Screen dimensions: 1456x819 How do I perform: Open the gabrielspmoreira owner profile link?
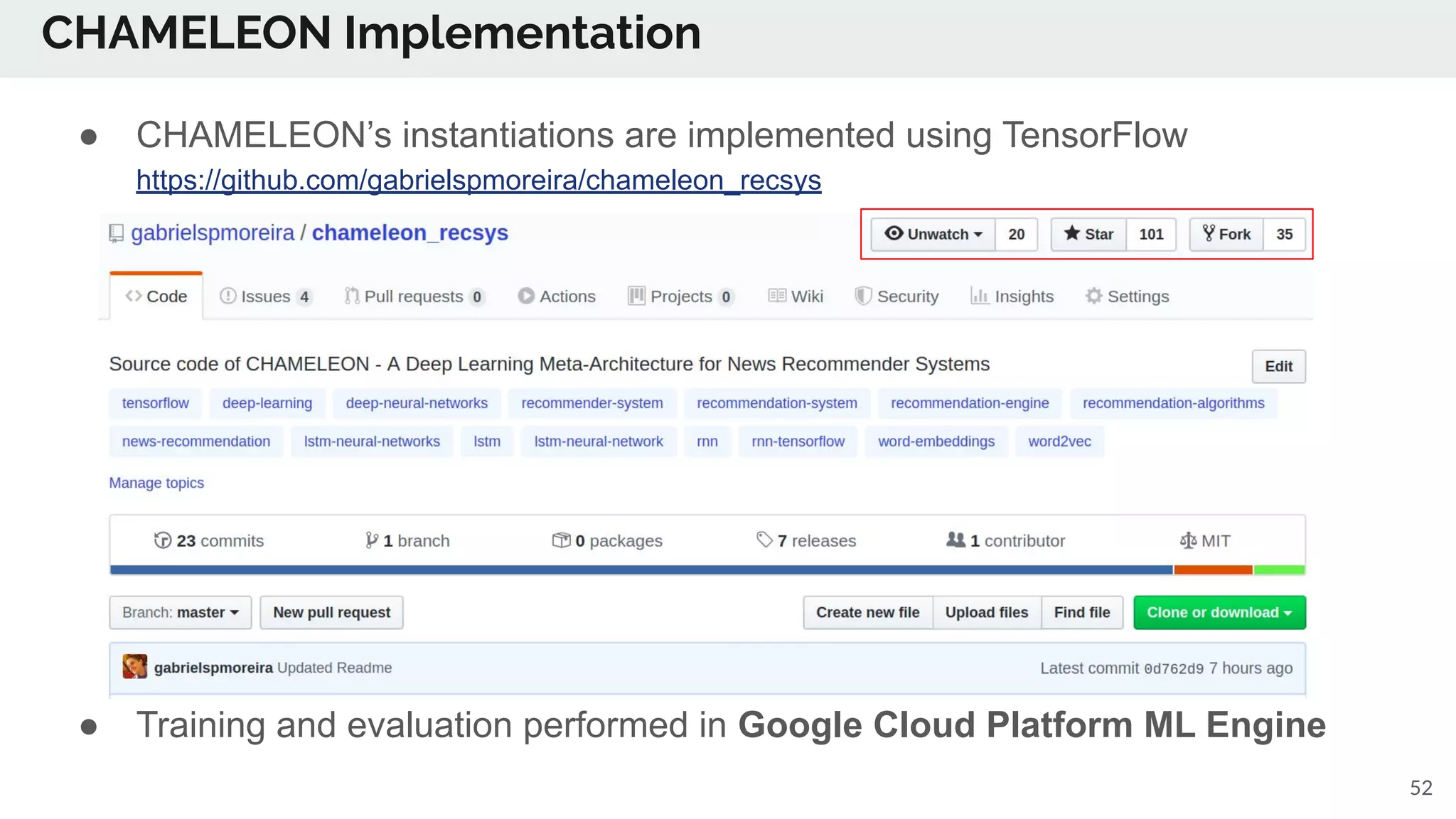(x=213, y=233)
